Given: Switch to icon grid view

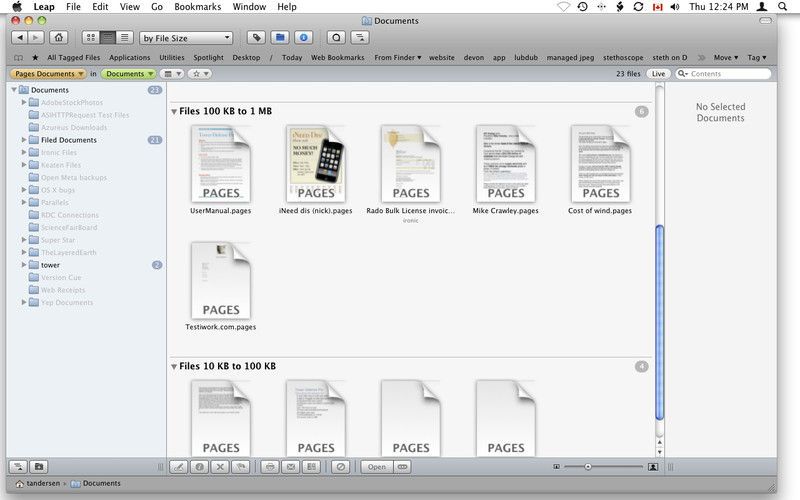Looking at the screenshot, I should (x=90, y=38).
